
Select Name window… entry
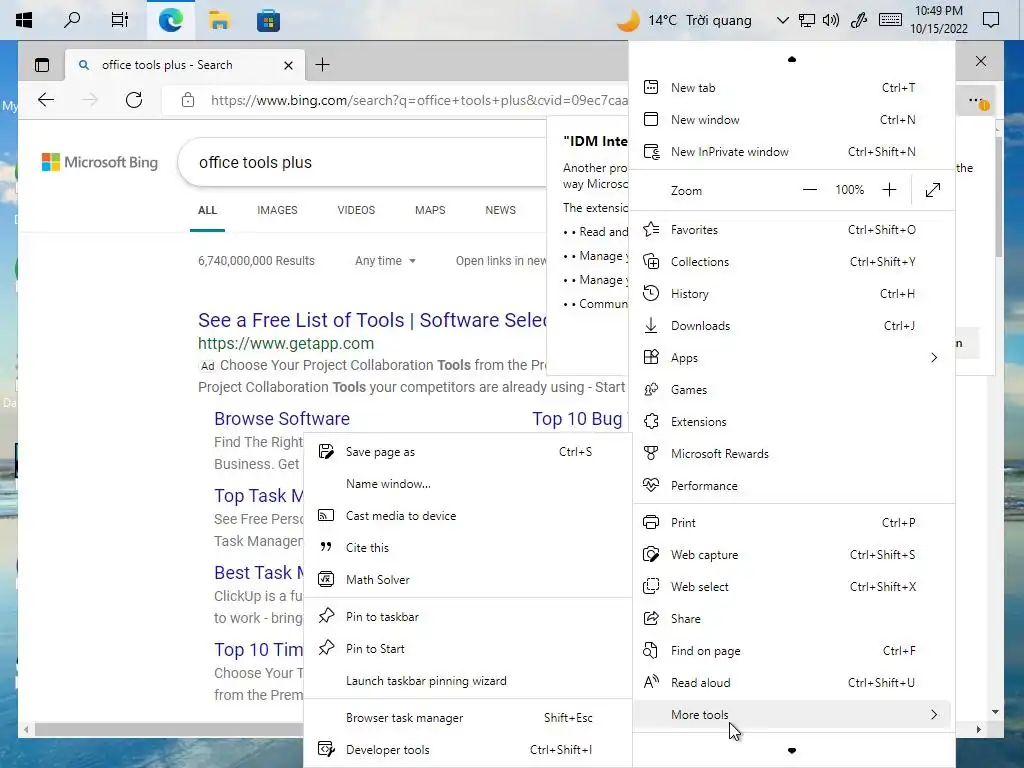[x=468, y=484]
